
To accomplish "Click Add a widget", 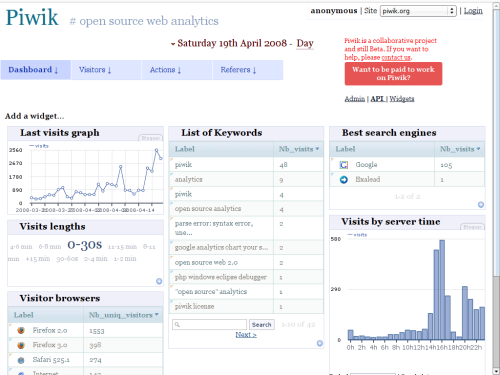I will (x=34, y=116).
